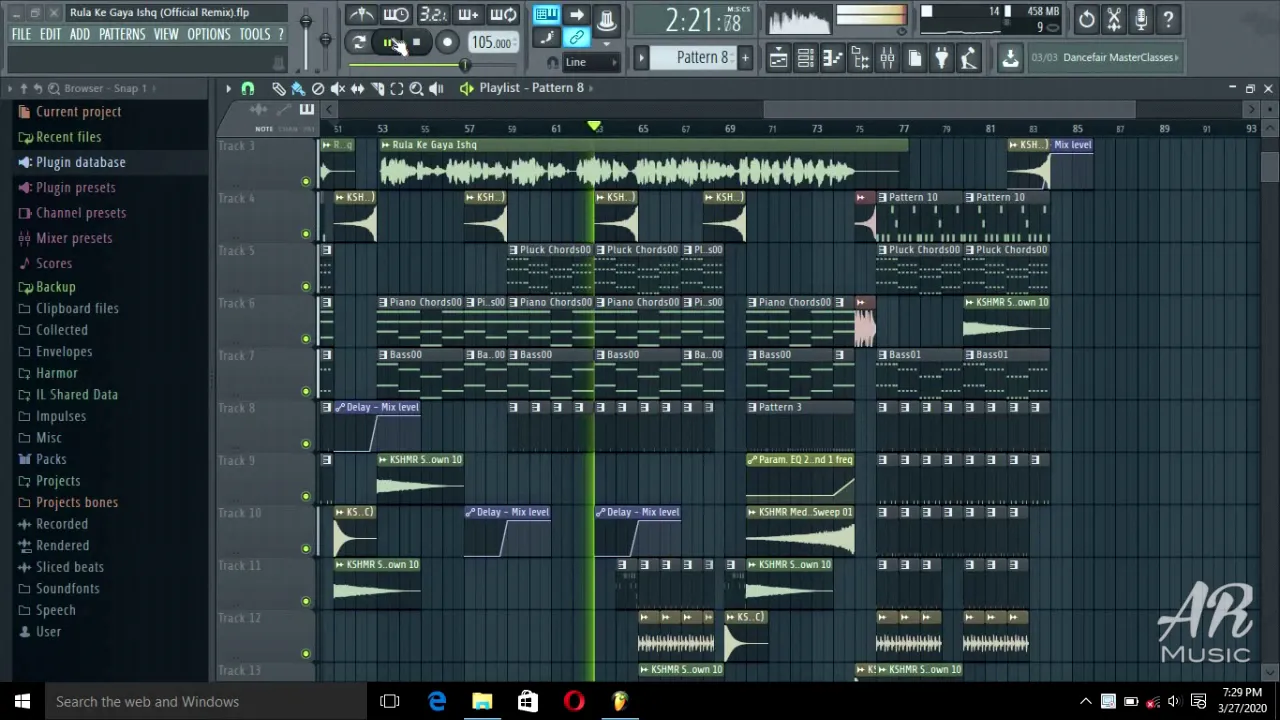Enable wait for input before recording
The height and width of the screenshot is (720, 1280).
396,15
